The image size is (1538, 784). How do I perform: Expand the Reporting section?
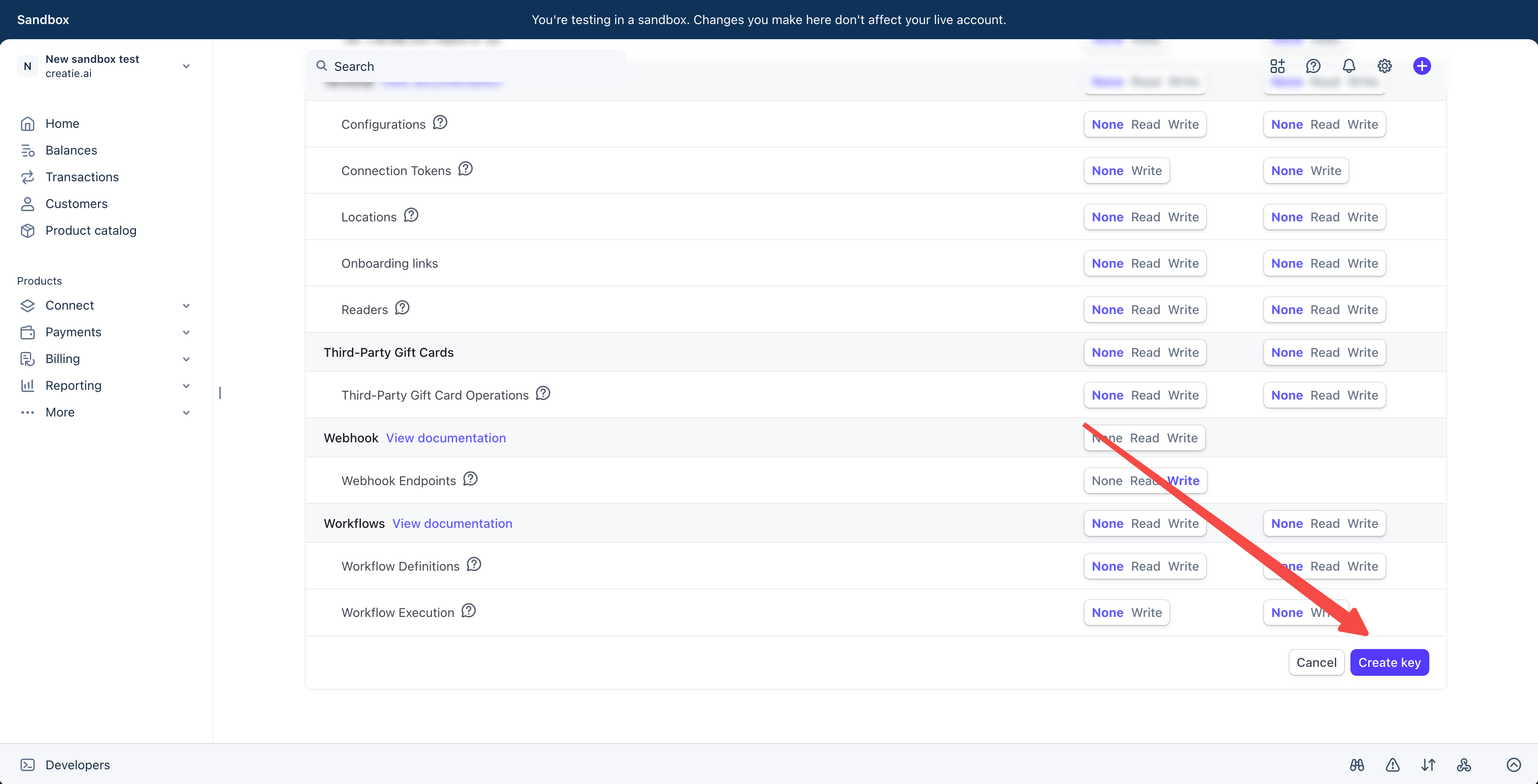186,386
